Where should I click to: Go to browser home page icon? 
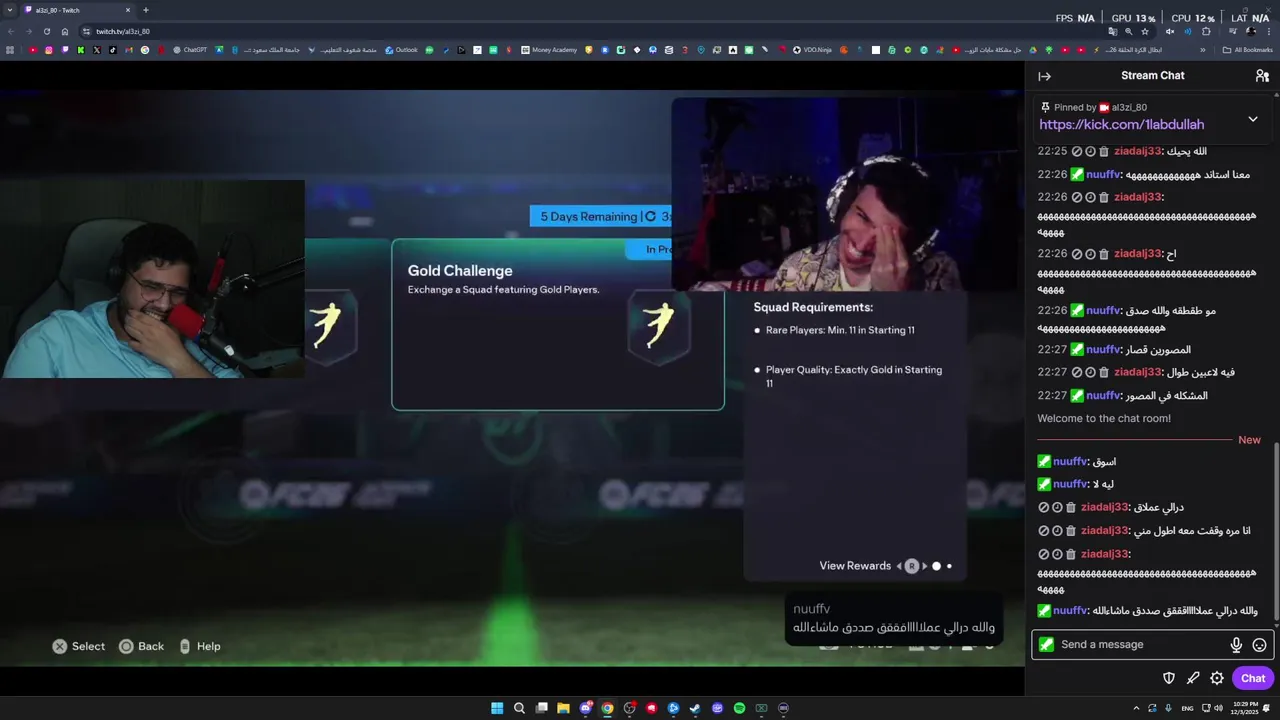click(x=65, y=31)
